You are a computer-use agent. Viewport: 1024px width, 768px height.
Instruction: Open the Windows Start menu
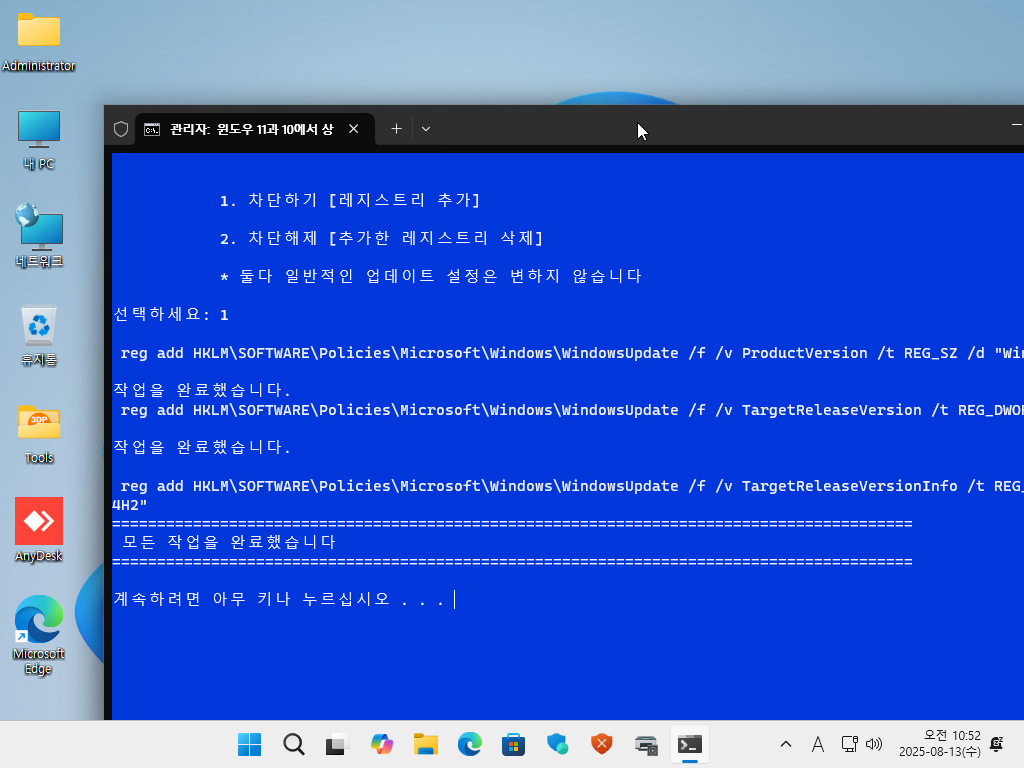pos(249,744)
